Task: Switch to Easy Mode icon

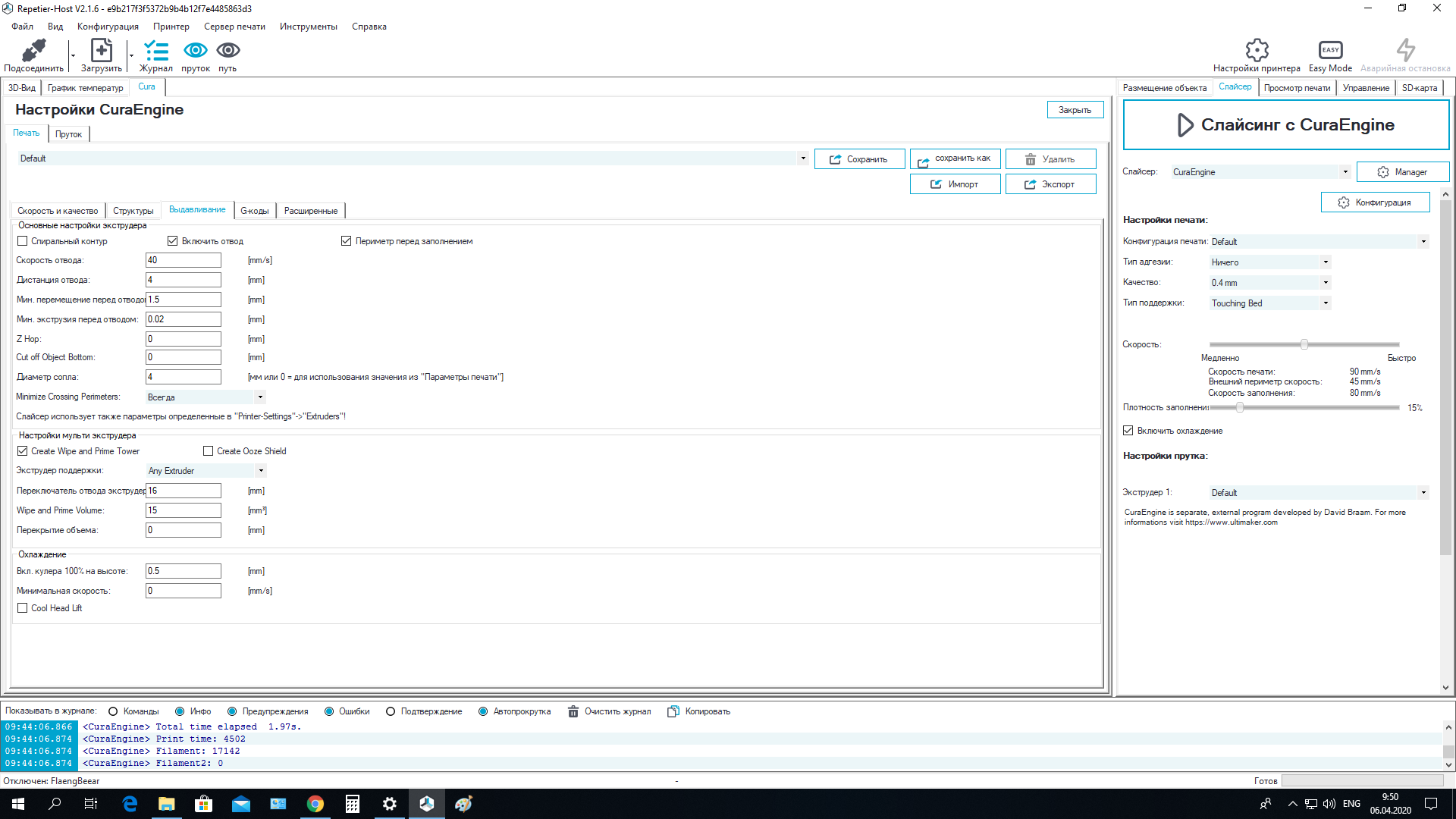Action: pos(1330,50)
